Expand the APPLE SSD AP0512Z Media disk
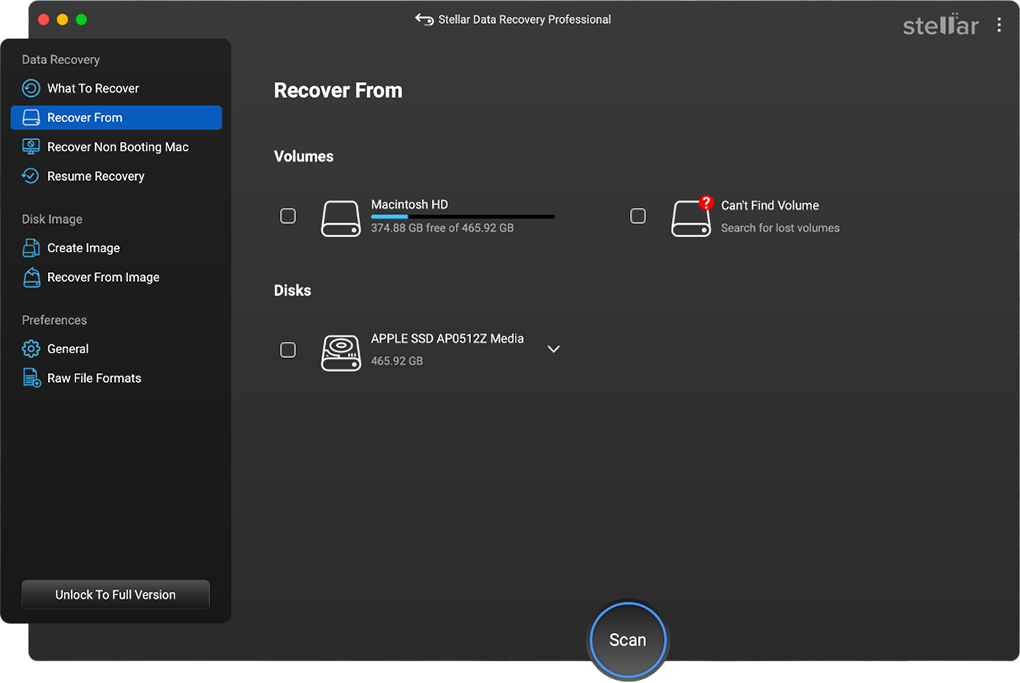This screenshot has height=683, width=1020. [553, 350]
